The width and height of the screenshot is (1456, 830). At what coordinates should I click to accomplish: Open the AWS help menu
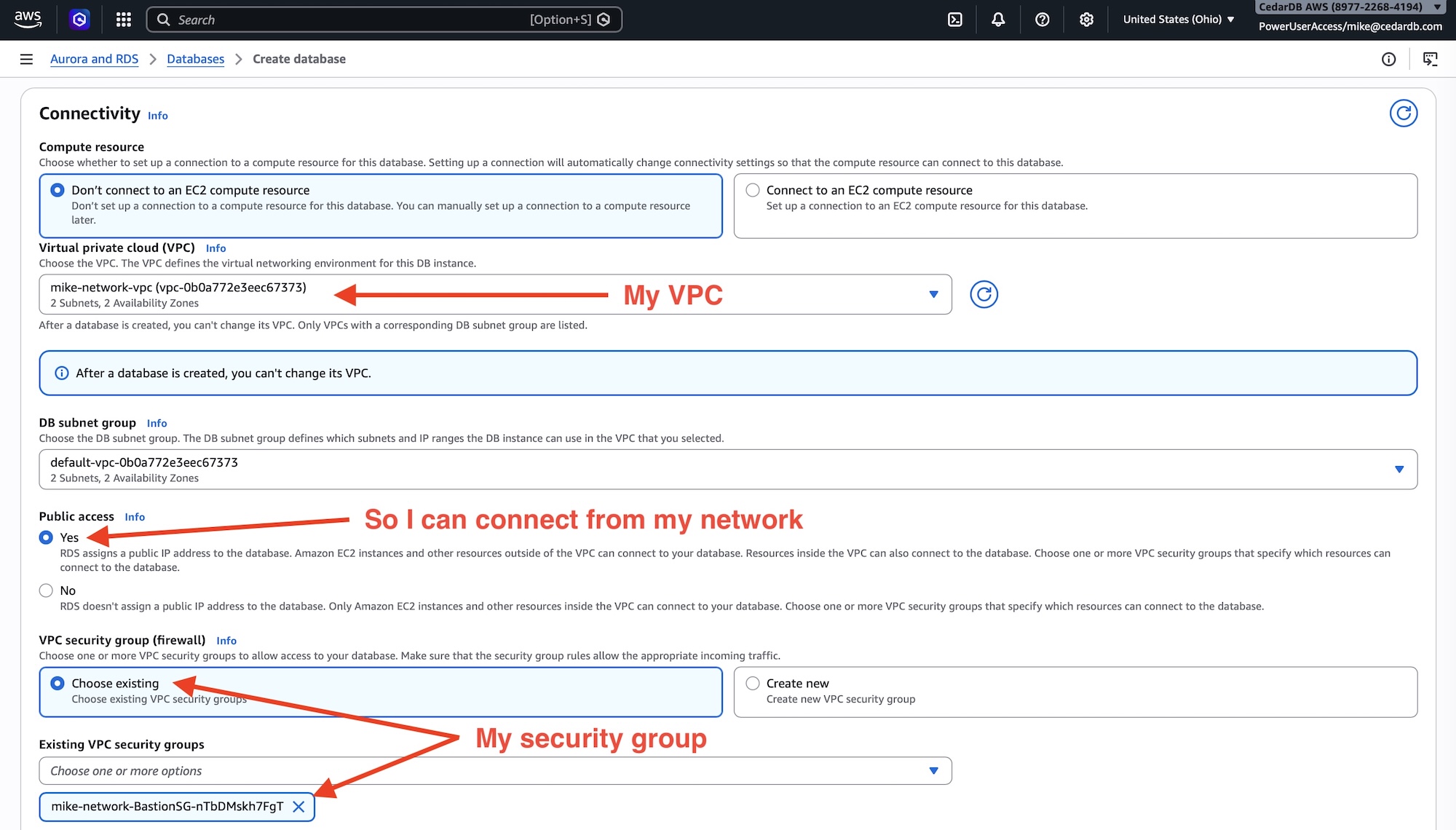[x=1042, y=19]
